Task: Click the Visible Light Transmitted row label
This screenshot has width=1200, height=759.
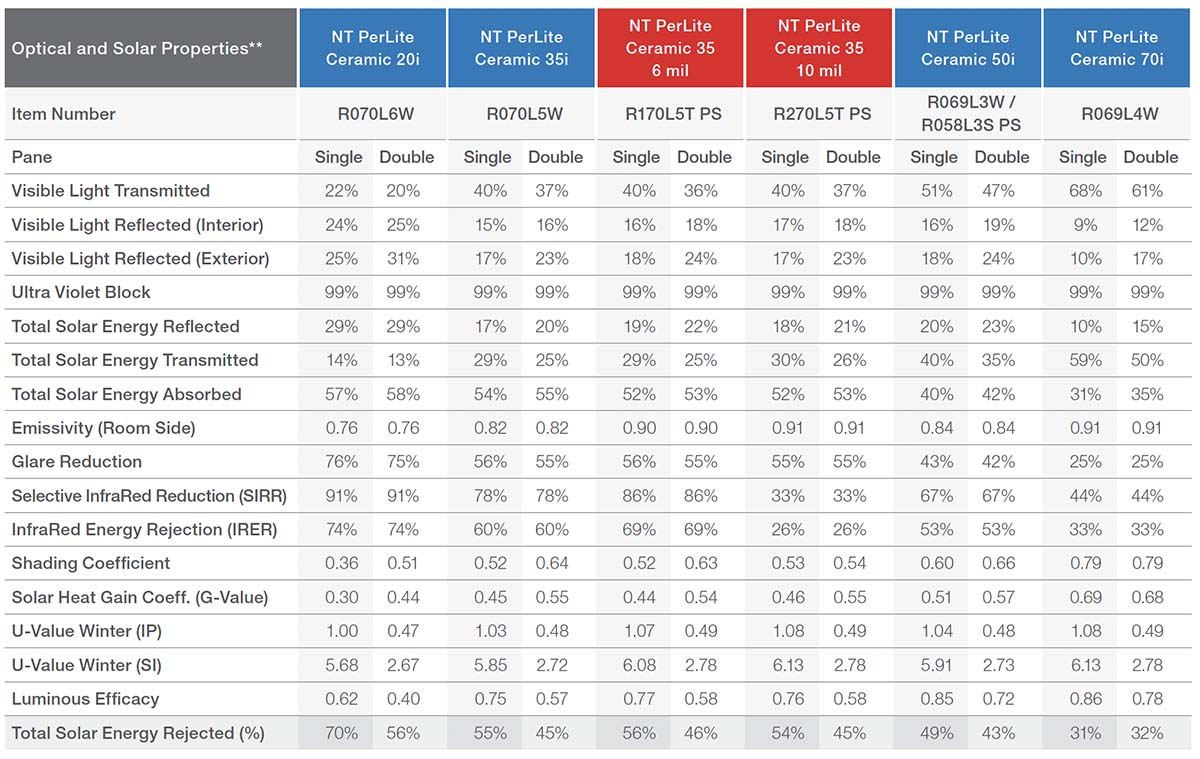Action: click(110, 191)
